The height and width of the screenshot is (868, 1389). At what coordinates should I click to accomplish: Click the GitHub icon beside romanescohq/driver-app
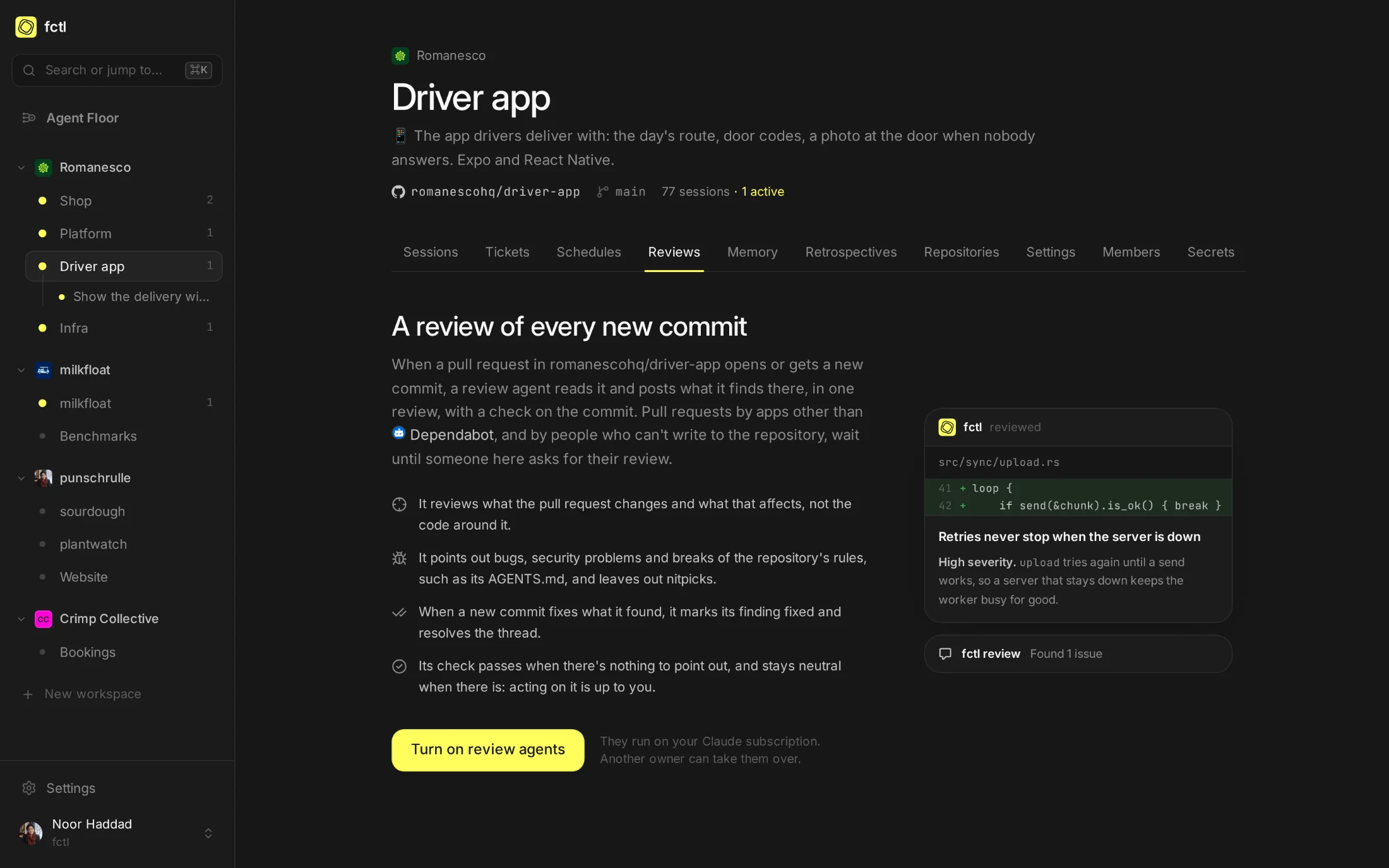click(x=398, y=192)
